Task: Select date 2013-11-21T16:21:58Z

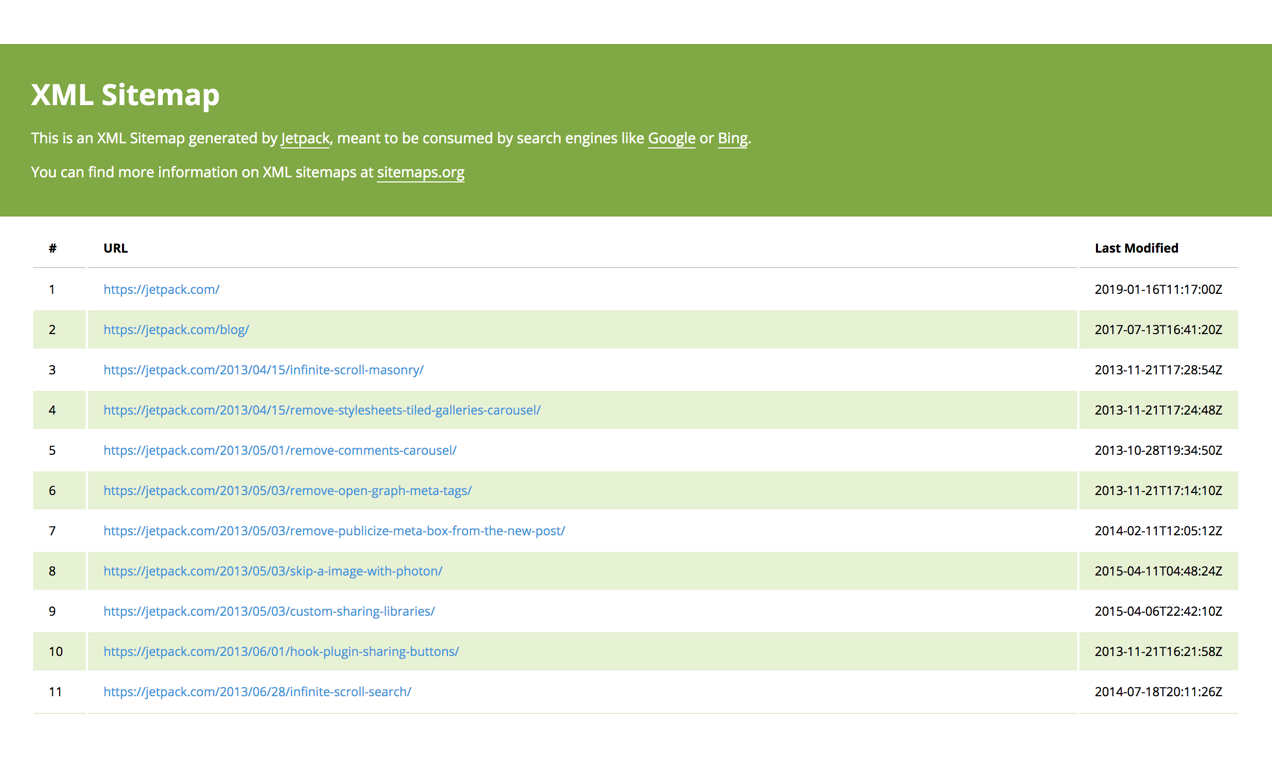Action: [1158, 651]
